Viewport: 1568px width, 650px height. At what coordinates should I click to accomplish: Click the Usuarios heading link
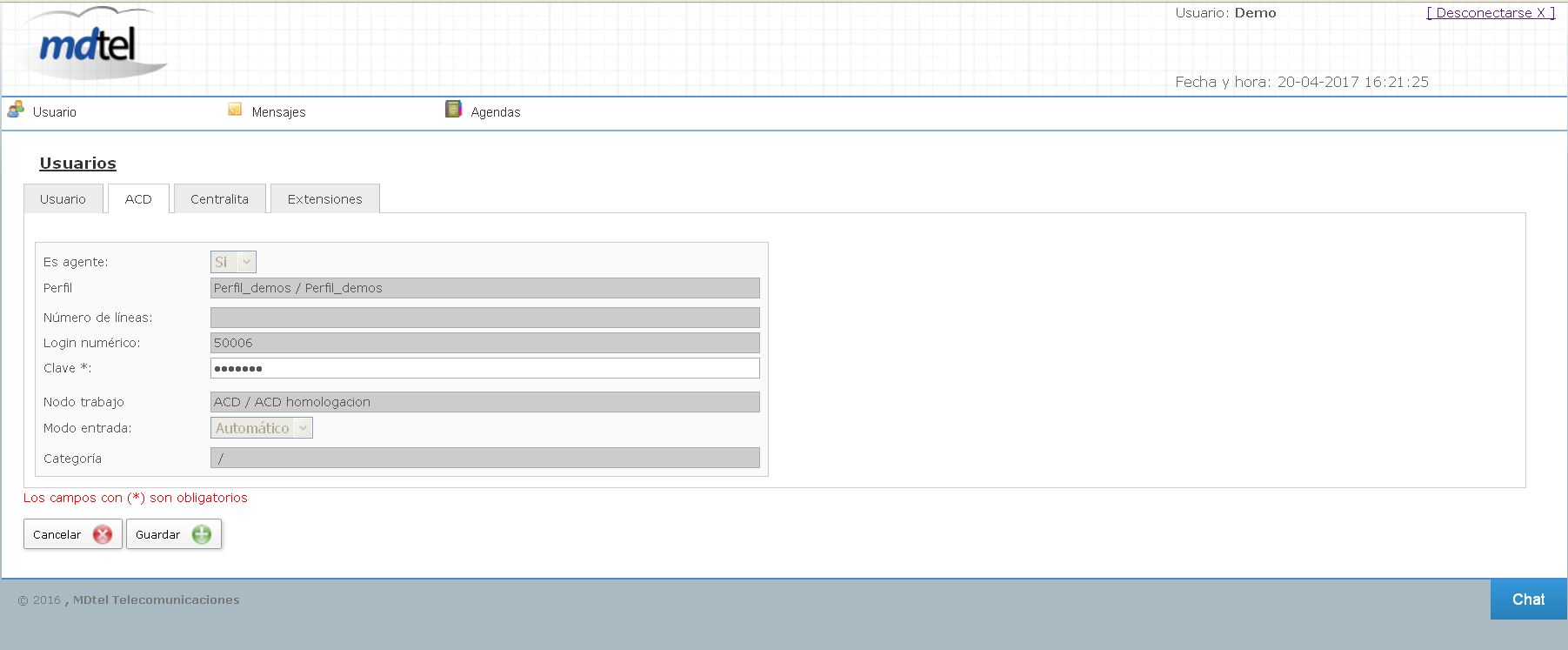(x=77, y=164)
